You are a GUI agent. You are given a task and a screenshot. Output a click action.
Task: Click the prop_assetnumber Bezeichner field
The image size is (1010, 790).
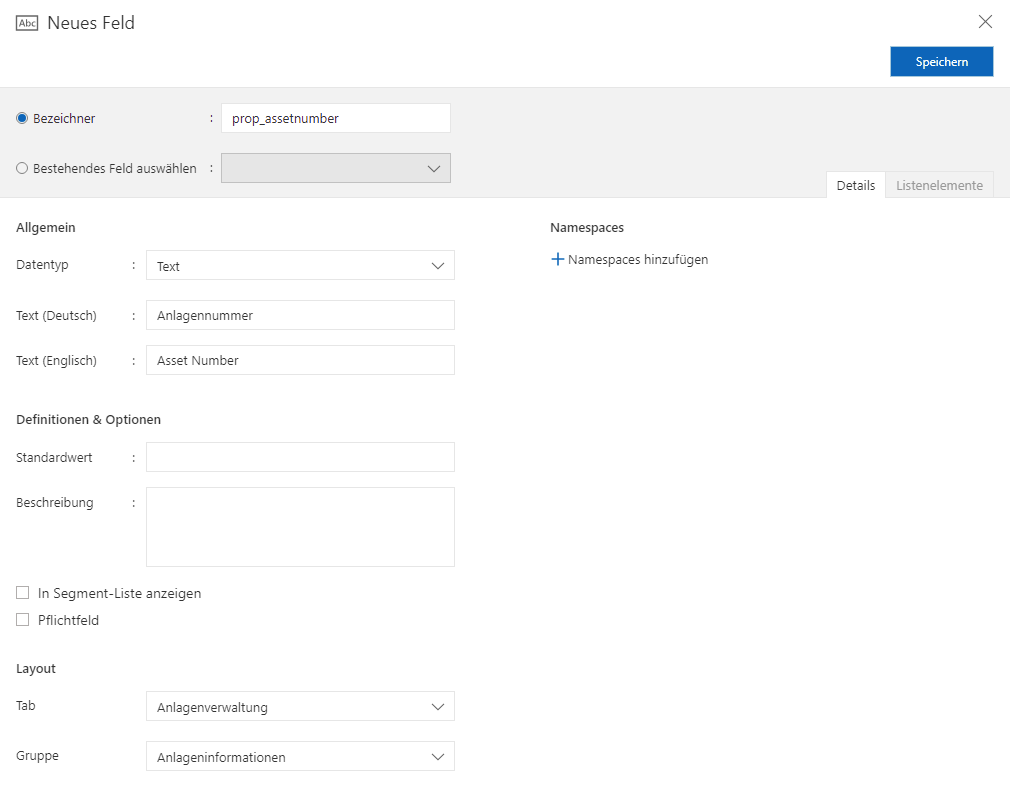click(335, 117)
